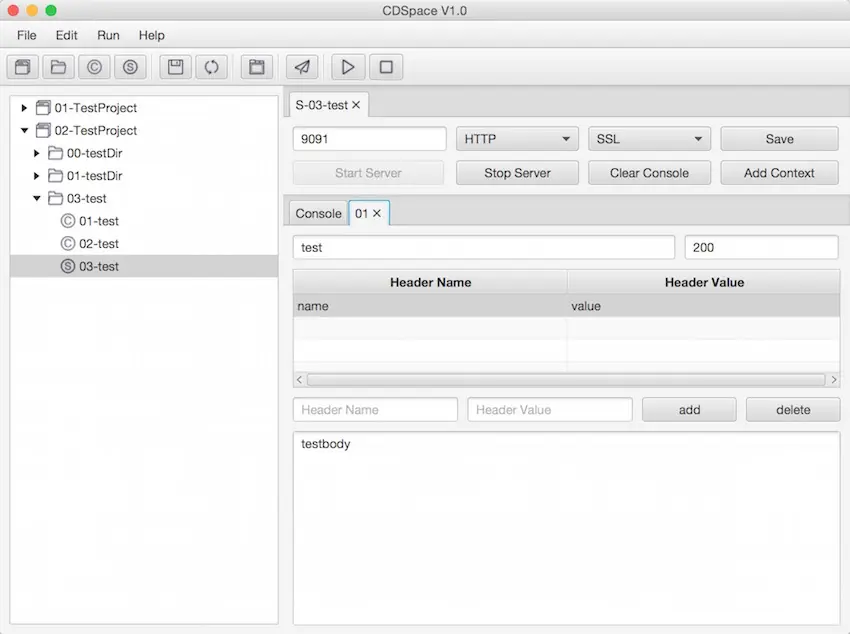Expand the 01-testDir folder node
850x634 pixels.
tap(36, 176)
